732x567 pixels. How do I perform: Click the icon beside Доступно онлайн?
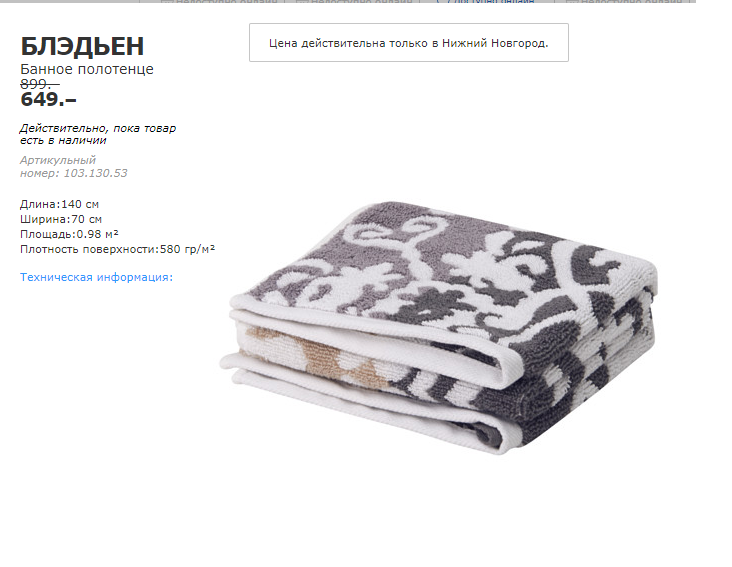coord(439,2)
